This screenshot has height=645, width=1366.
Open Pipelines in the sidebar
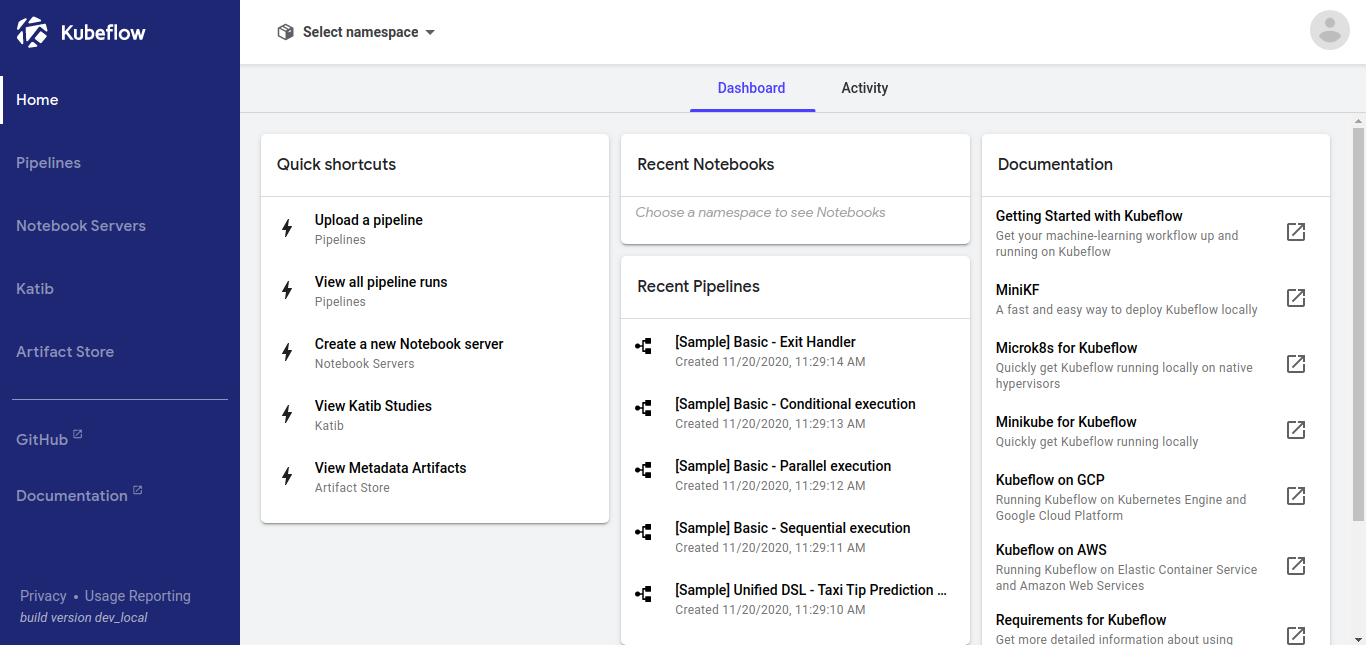coord(48,163)
